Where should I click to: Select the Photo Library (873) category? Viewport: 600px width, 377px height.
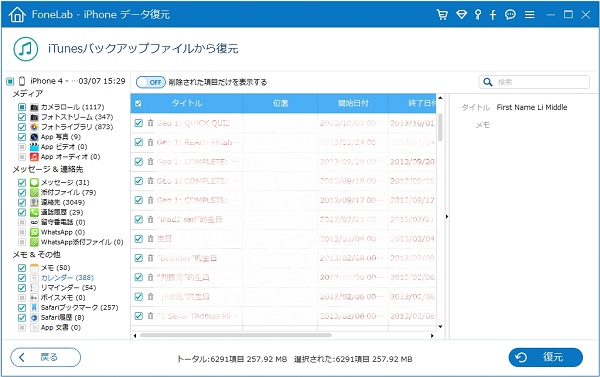pos(77,127)
